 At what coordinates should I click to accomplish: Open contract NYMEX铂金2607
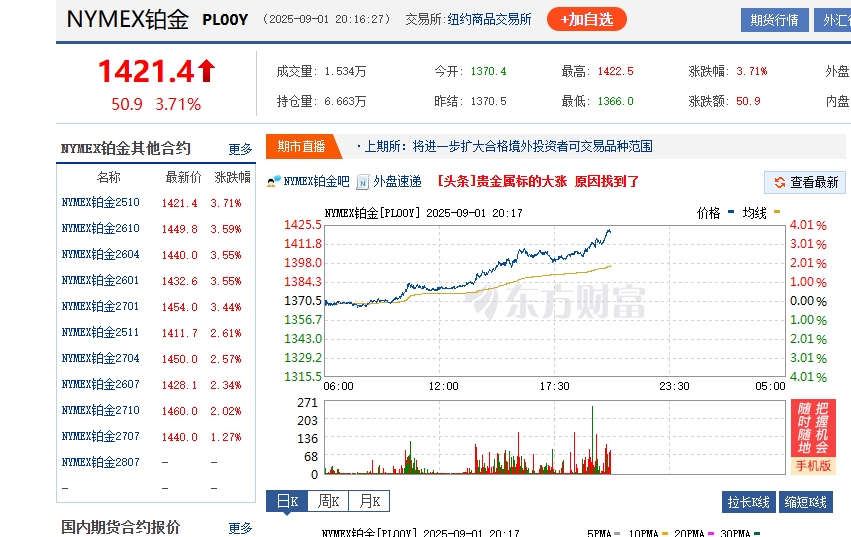coord(100,385)
